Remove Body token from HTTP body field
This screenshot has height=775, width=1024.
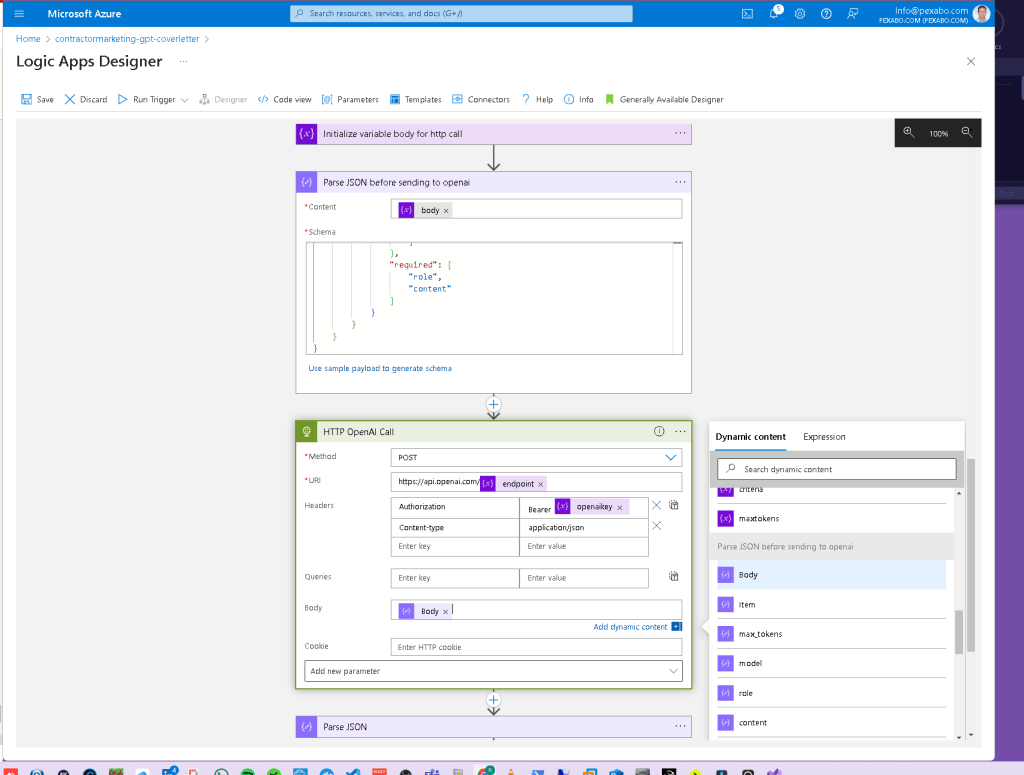click(445, 612)
